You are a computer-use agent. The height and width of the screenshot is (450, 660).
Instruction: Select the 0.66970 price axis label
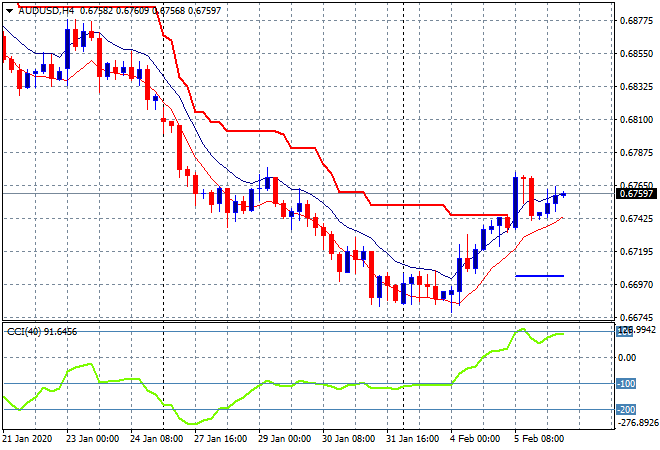(637, 285)
